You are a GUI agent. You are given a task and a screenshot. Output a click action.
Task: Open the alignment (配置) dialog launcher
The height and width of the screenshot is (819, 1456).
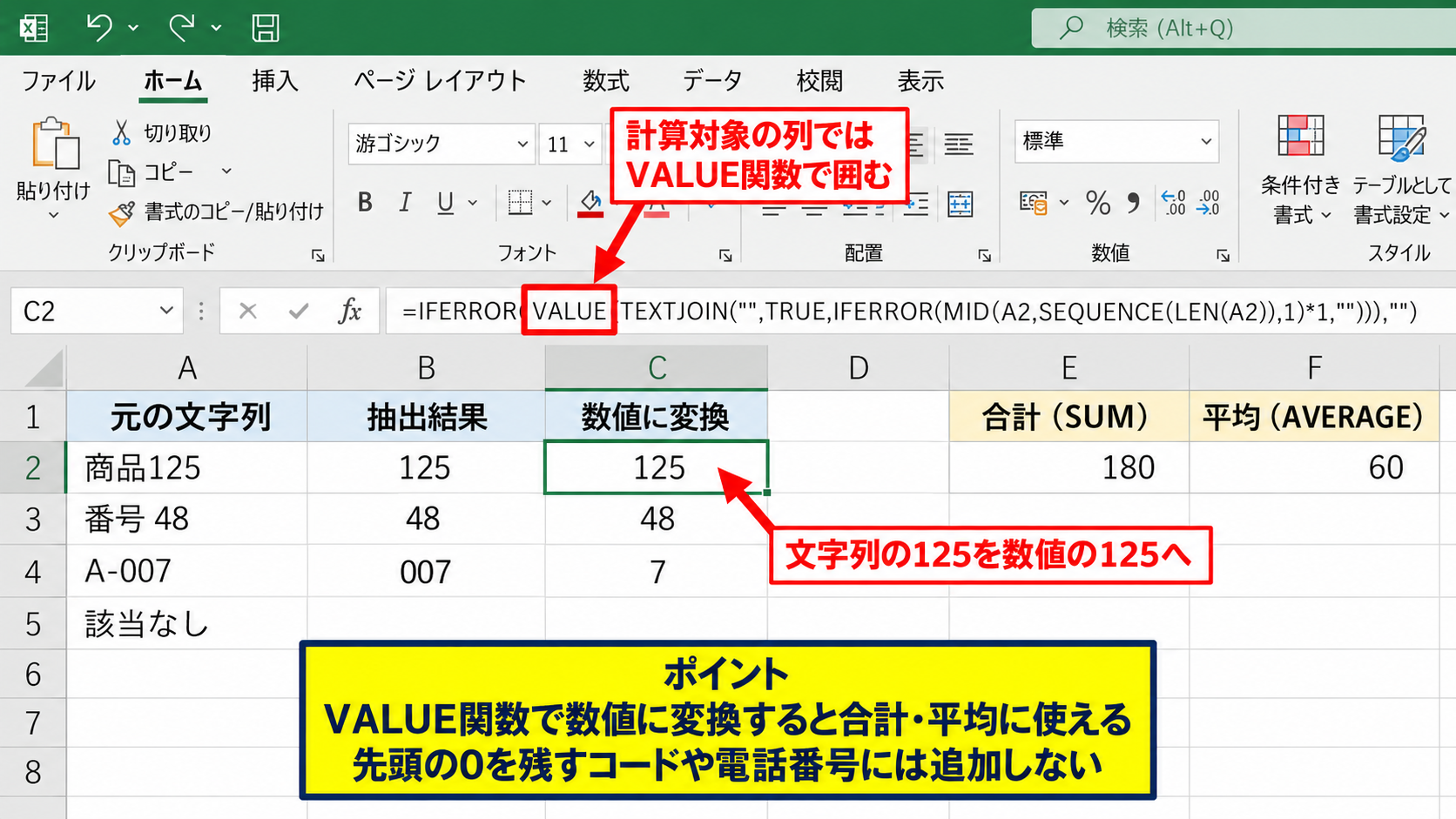(x=985, y=255)
